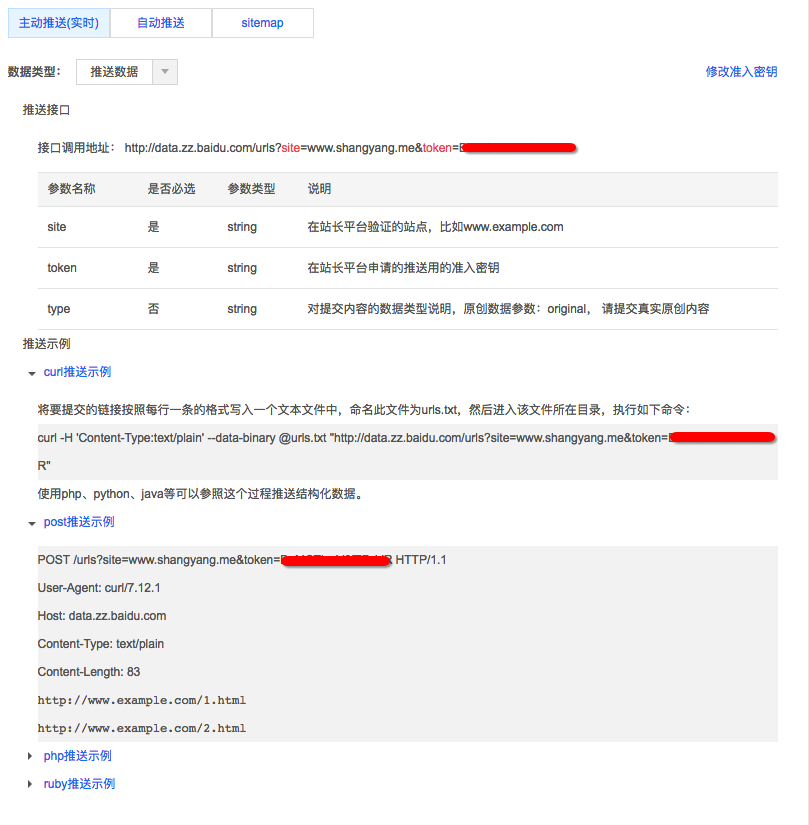Click the curl -H command code line

point(352,438)
